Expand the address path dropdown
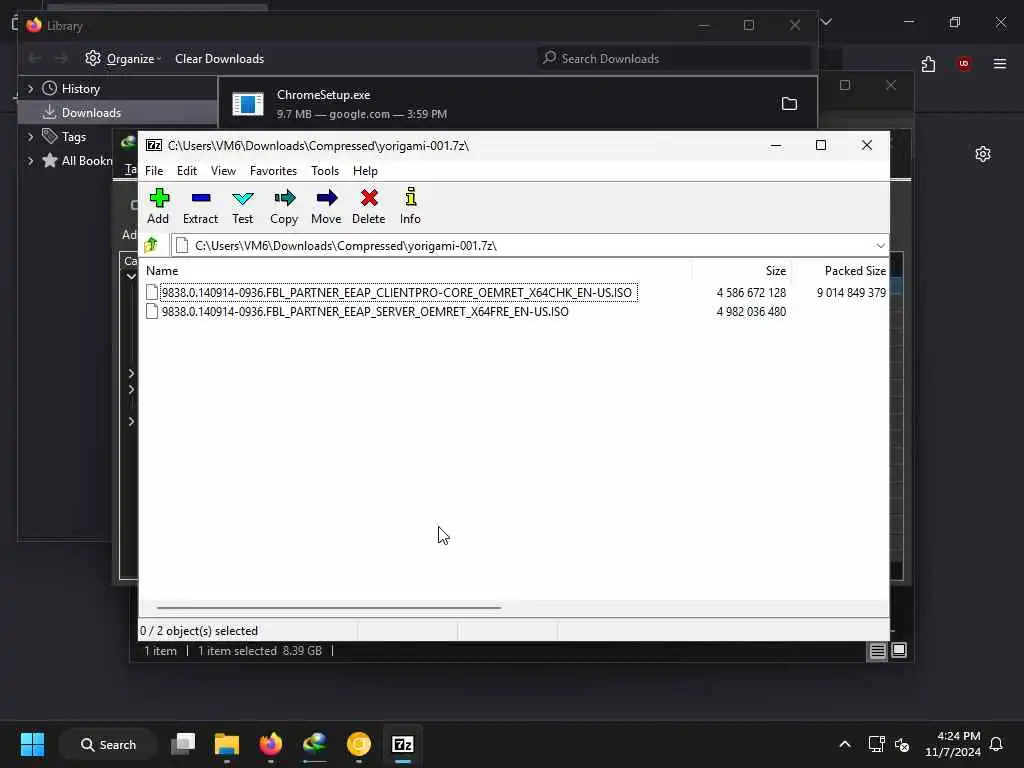The height and width of the screenshot is (768, 1024). [880, 246]
